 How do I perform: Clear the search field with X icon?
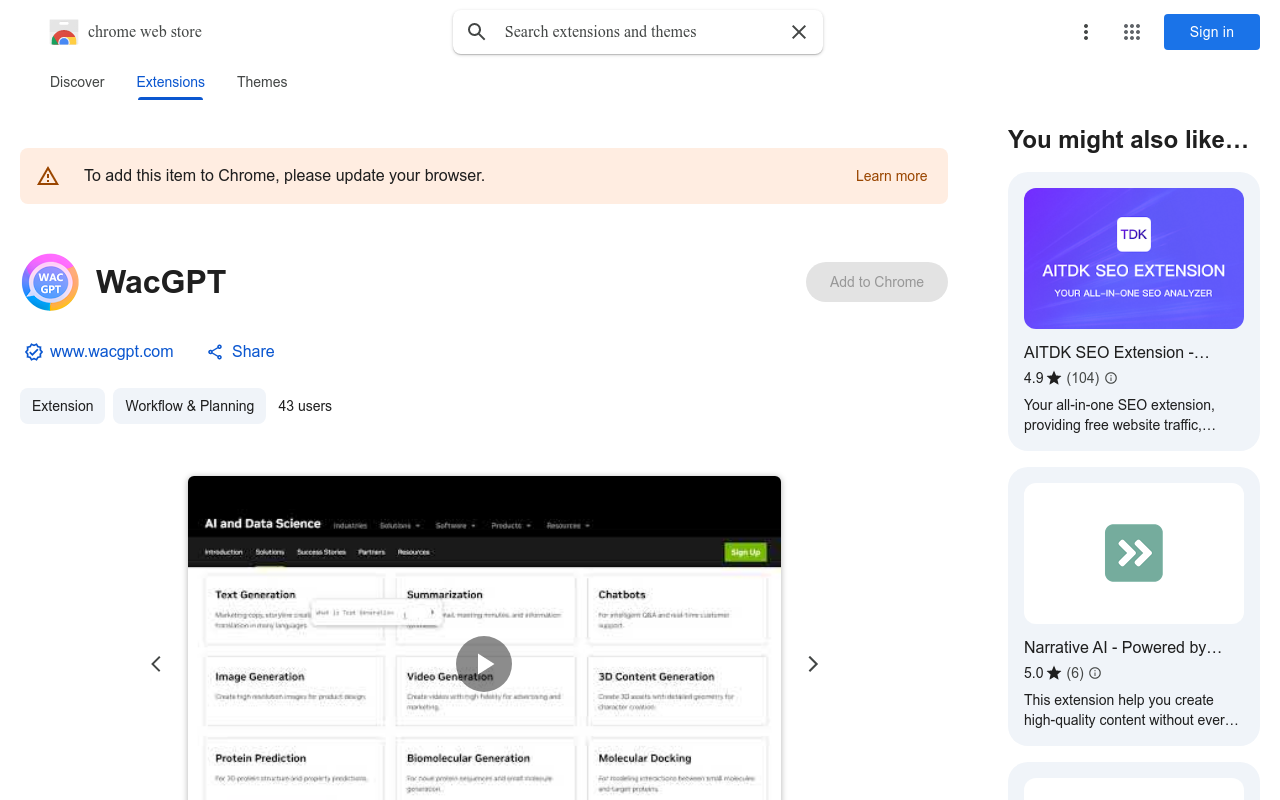click(x=799, y=32)
